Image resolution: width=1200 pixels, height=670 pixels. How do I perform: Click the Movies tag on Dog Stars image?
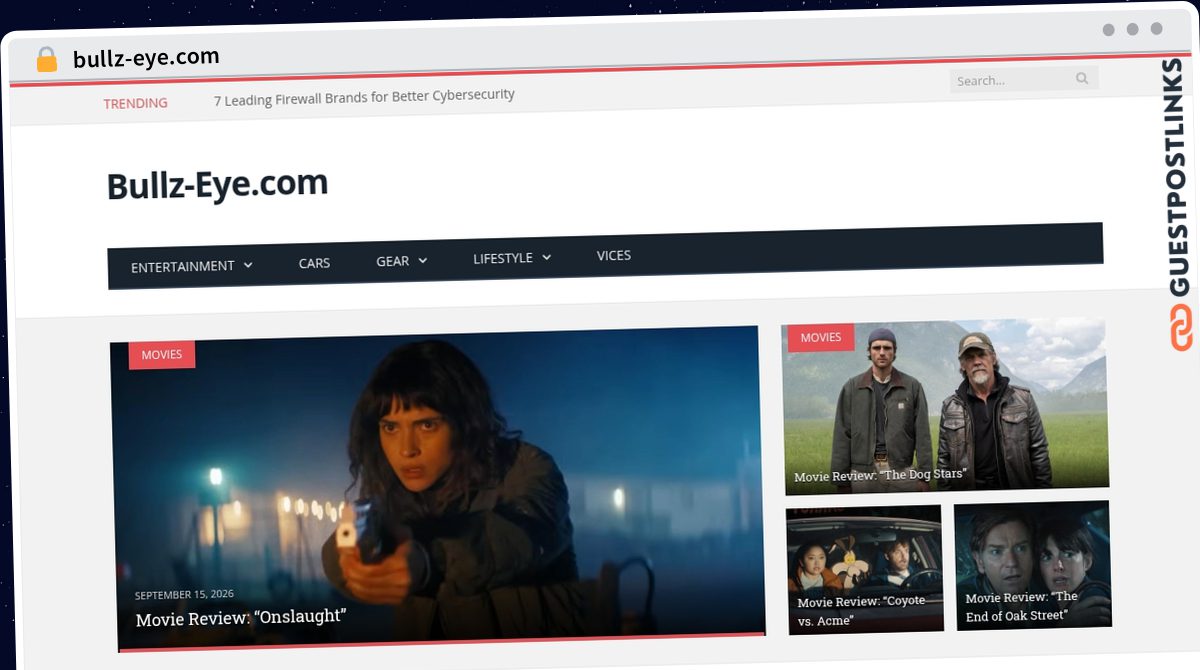click(821, 337)
